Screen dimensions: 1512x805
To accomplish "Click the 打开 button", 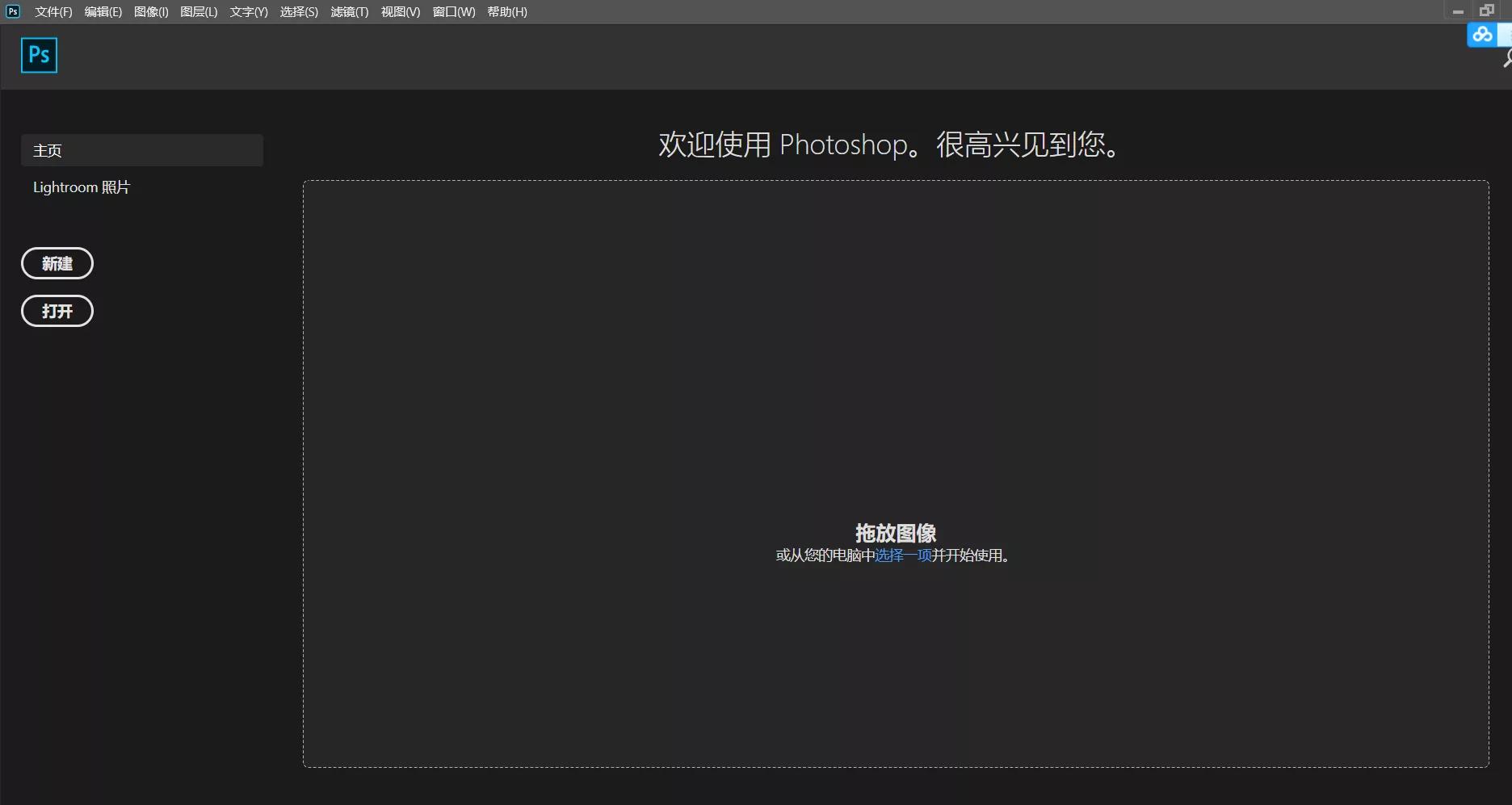I will pyautogui.click(x=57, y=311).
